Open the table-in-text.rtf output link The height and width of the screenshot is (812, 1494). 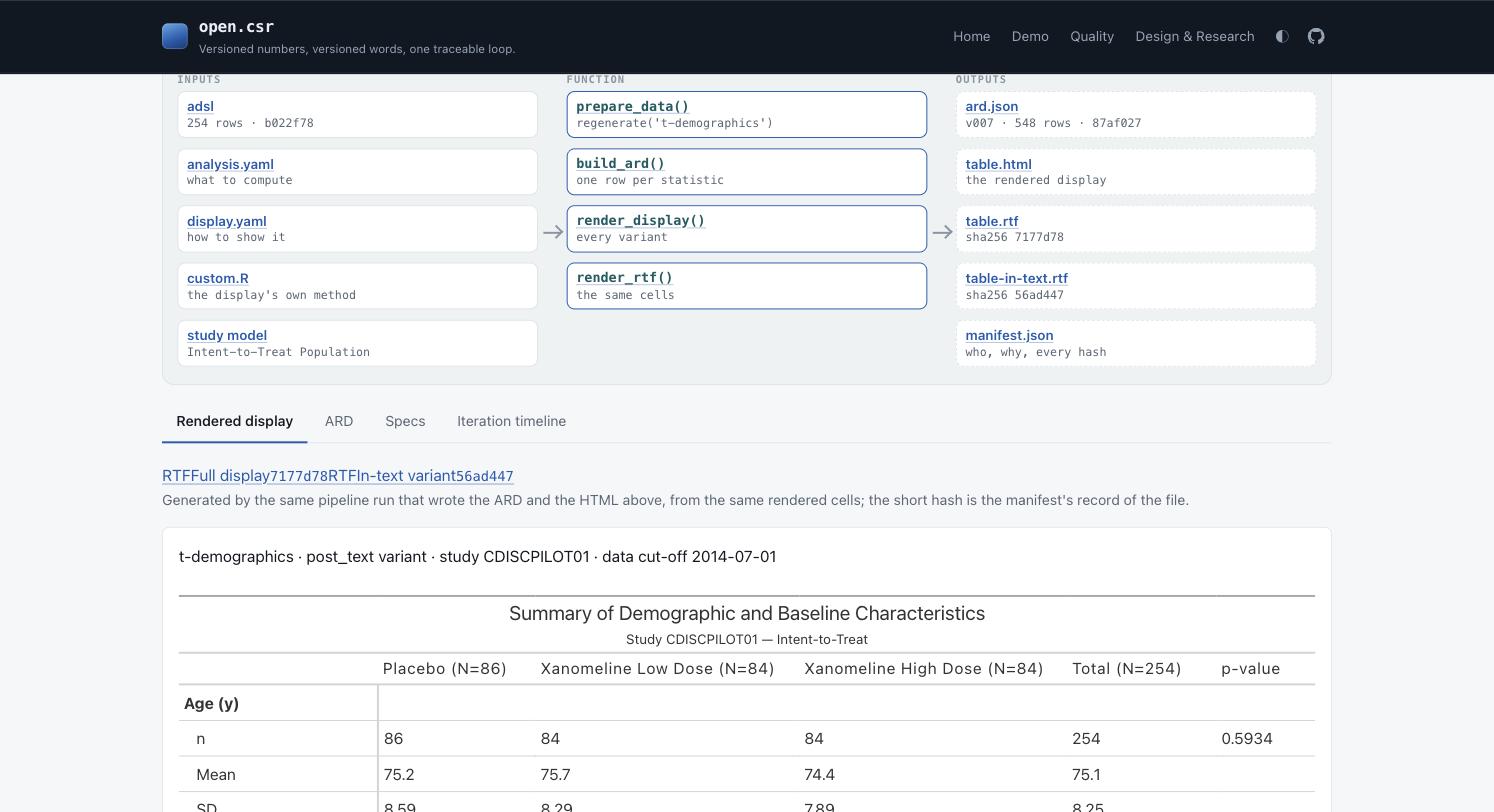pyautogui.click(x=1016, y=278)
